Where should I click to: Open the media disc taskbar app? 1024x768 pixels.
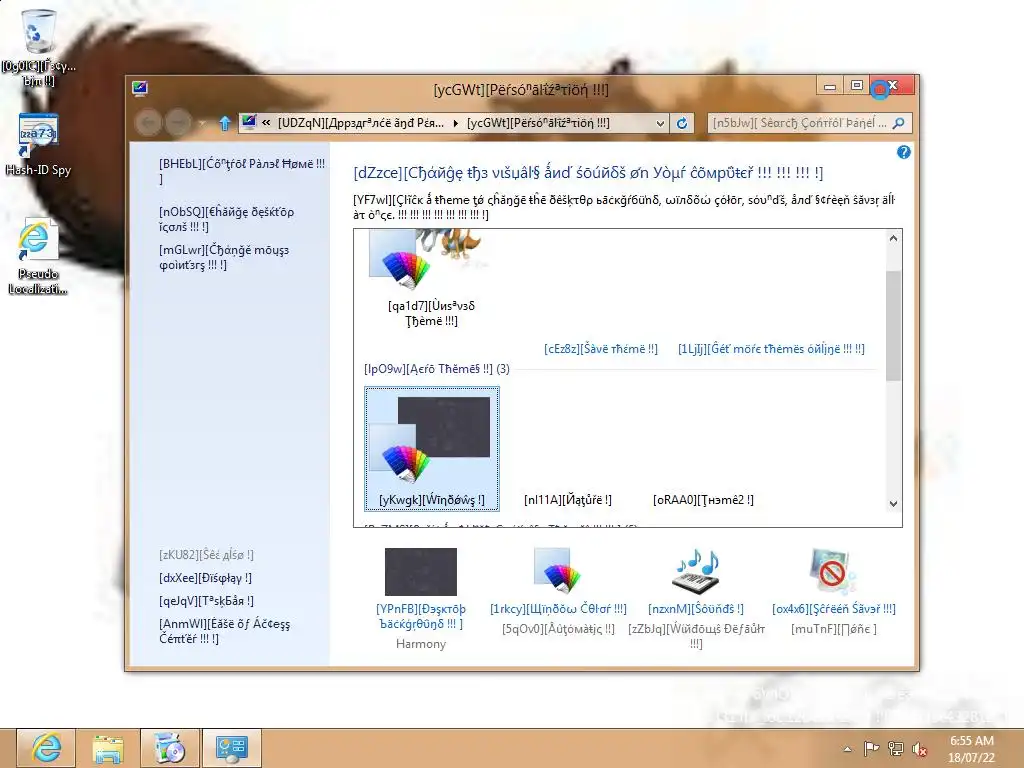tap(169, 748)
